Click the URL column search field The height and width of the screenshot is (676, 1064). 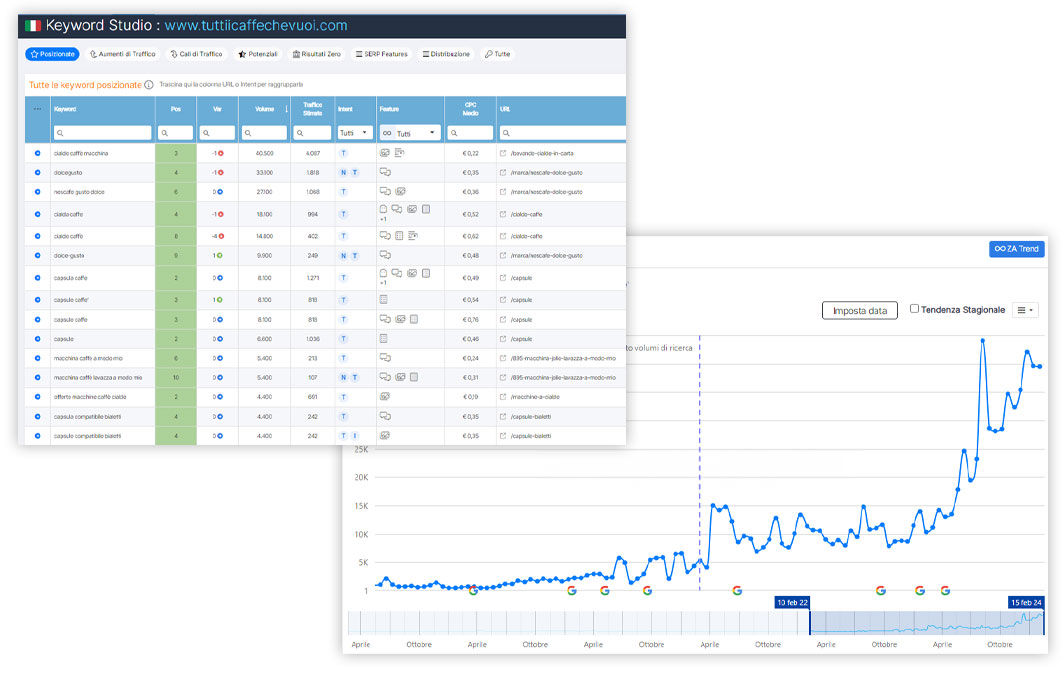[562, 133]
